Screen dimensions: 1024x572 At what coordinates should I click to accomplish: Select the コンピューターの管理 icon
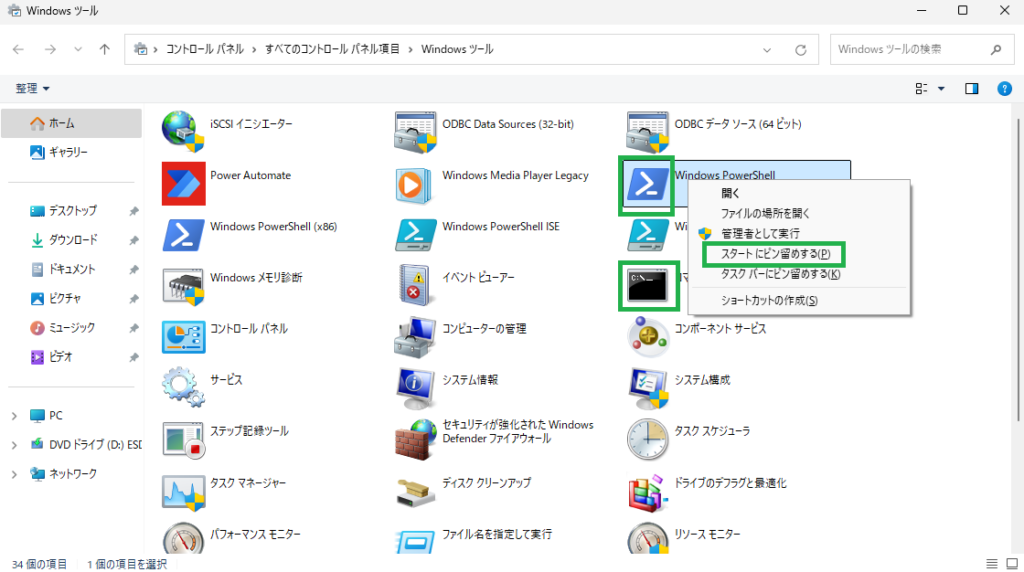[x=415, y=337]
